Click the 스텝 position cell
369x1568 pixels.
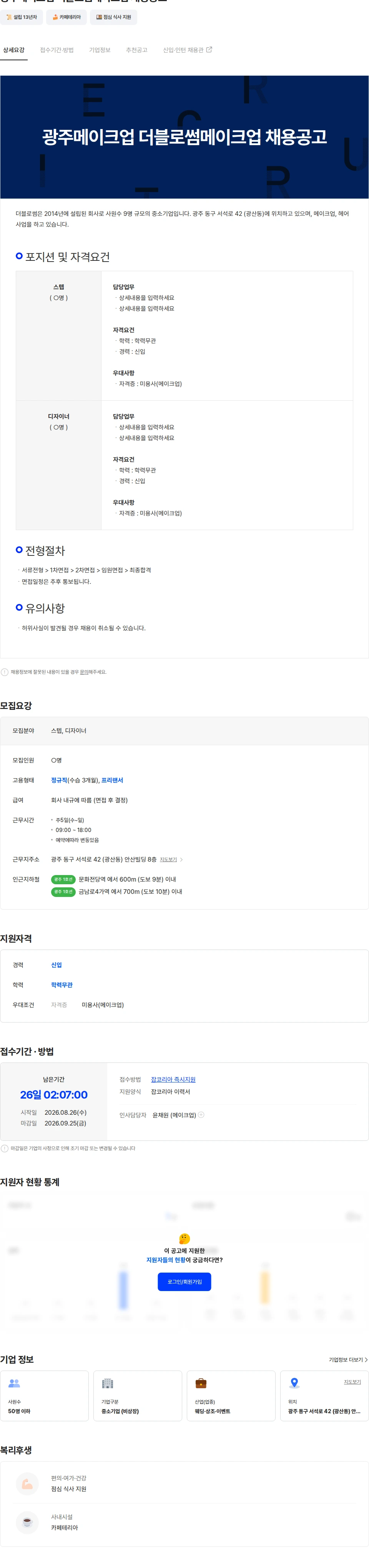coord(58,335)
